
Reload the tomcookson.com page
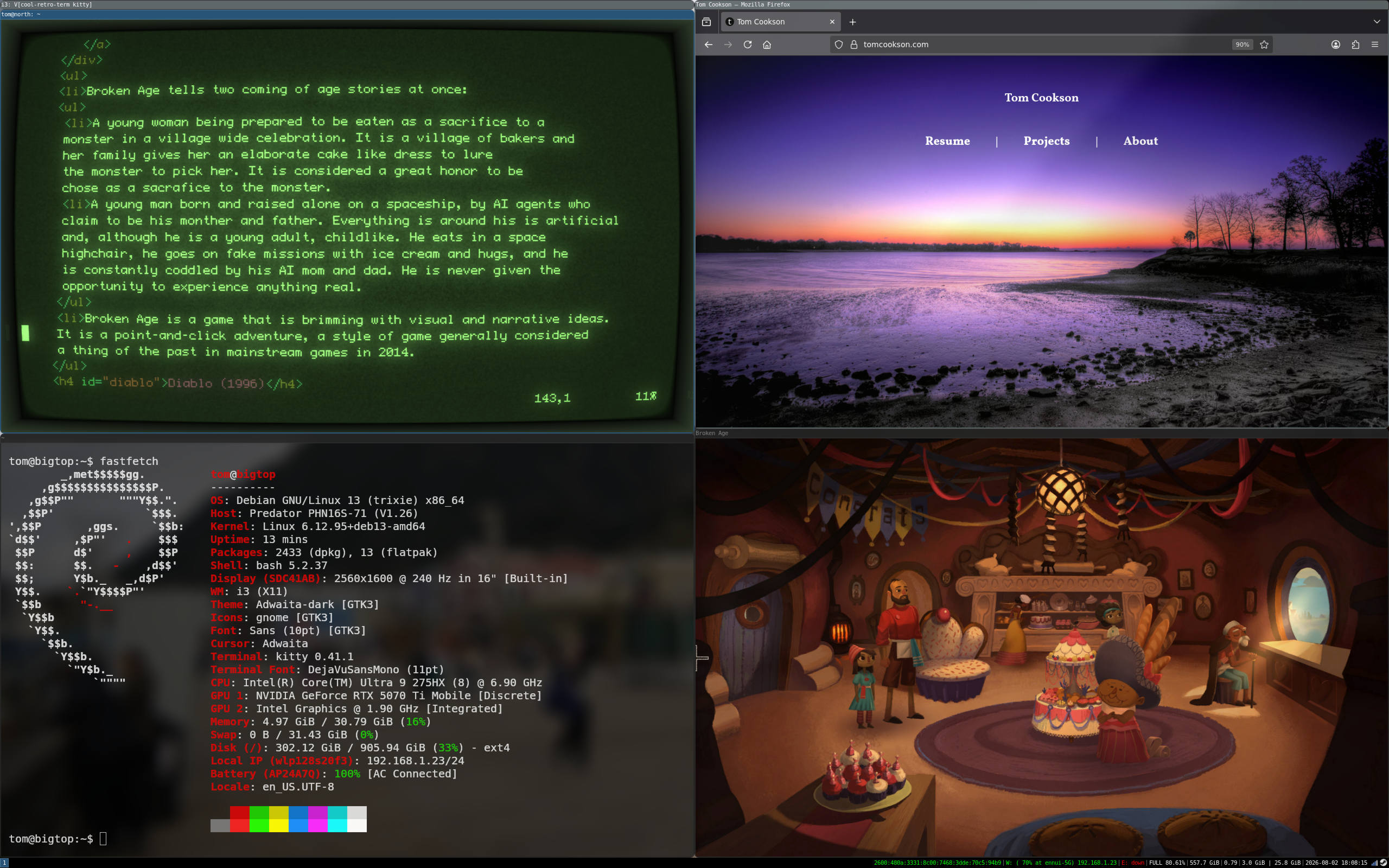click(x=747, y=44)
